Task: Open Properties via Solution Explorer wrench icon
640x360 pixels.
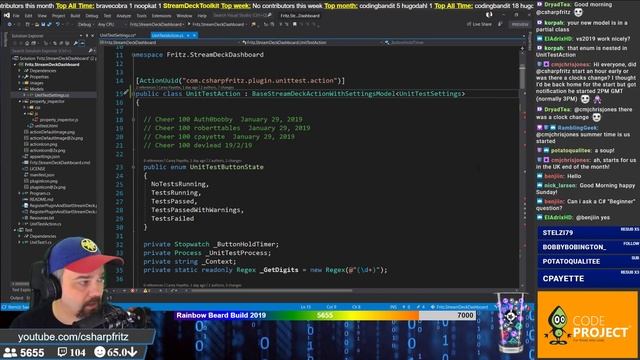Action: (x=76, y=43)
